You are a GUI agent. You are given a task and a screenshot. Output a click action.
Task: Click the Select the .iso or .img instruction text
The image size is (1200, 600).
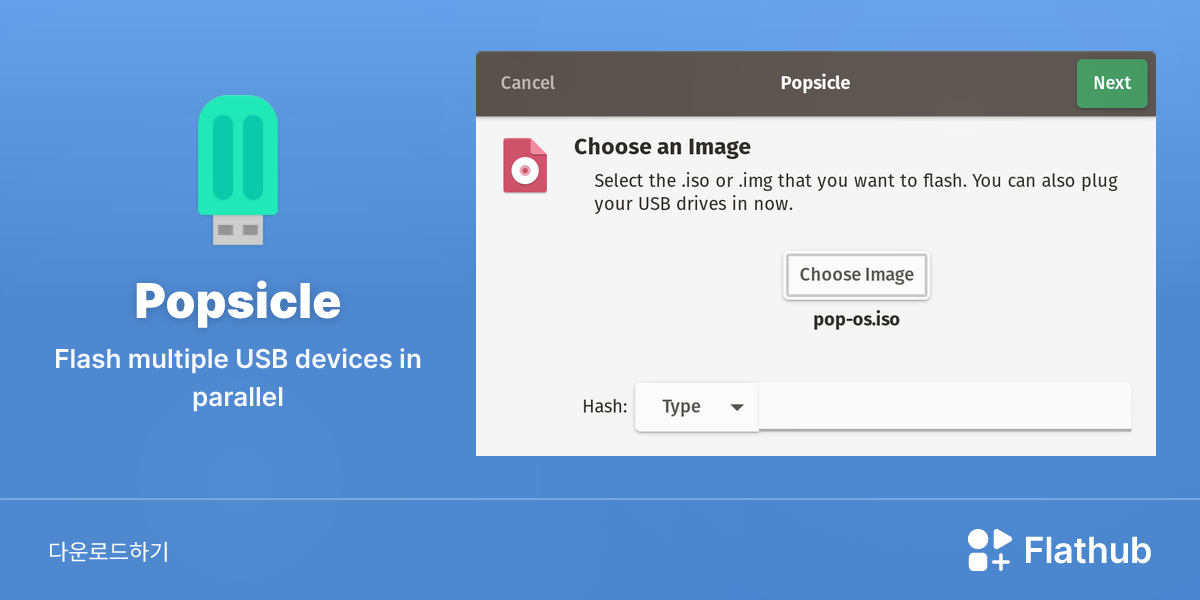[856, 192]
